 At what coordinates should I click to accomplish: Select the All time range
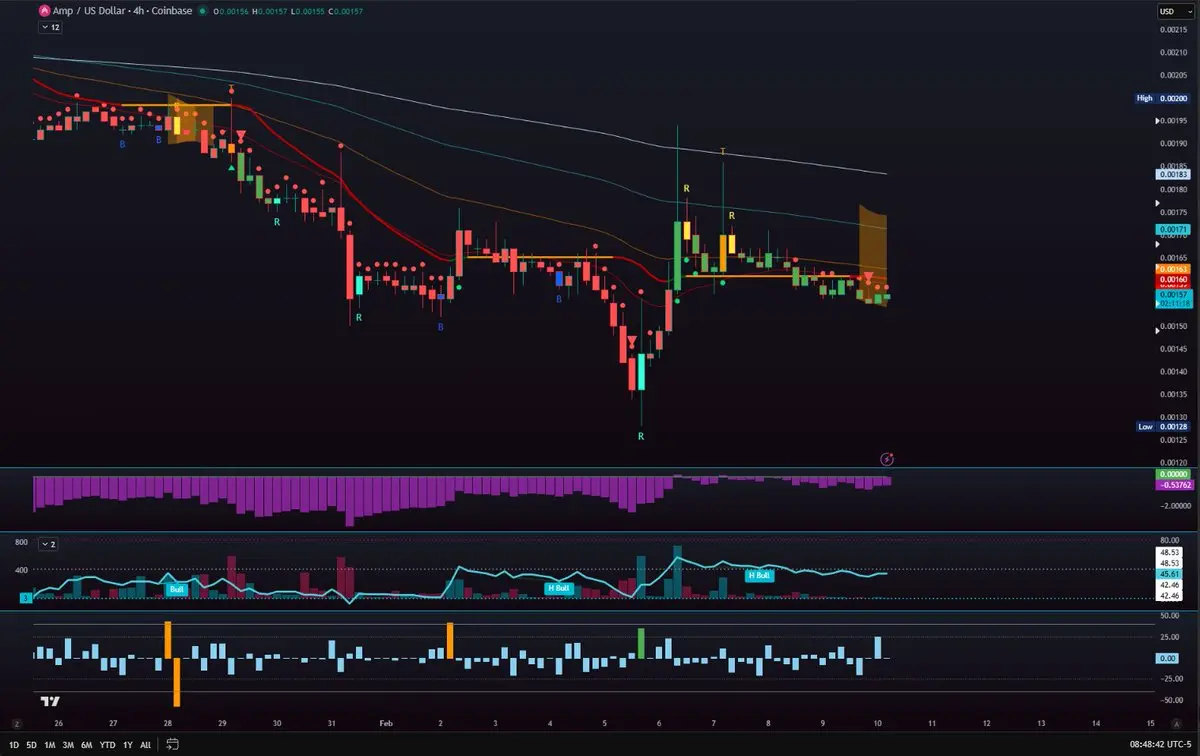pos(146,744)
